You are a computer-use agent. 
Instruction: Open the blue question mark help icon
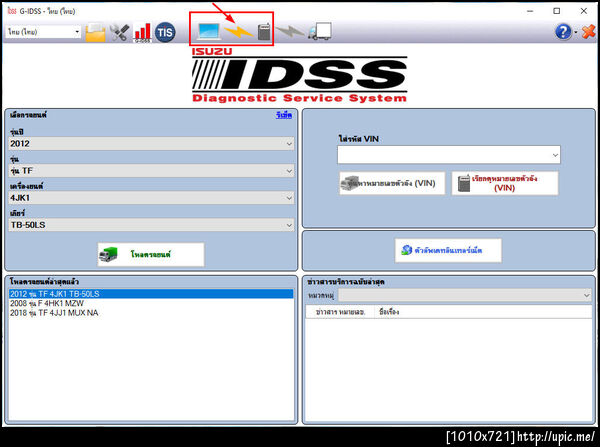(x=563, y=32)
